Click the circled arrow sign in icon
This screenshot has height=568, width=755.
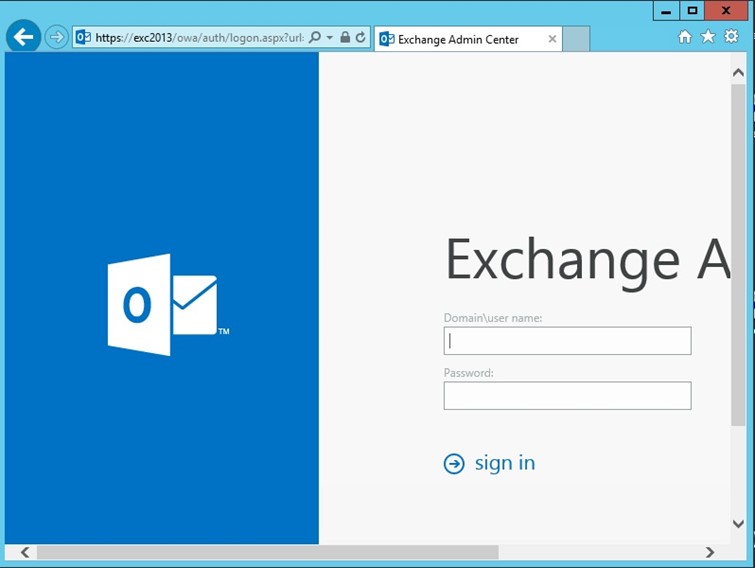[x=454, y=464]
